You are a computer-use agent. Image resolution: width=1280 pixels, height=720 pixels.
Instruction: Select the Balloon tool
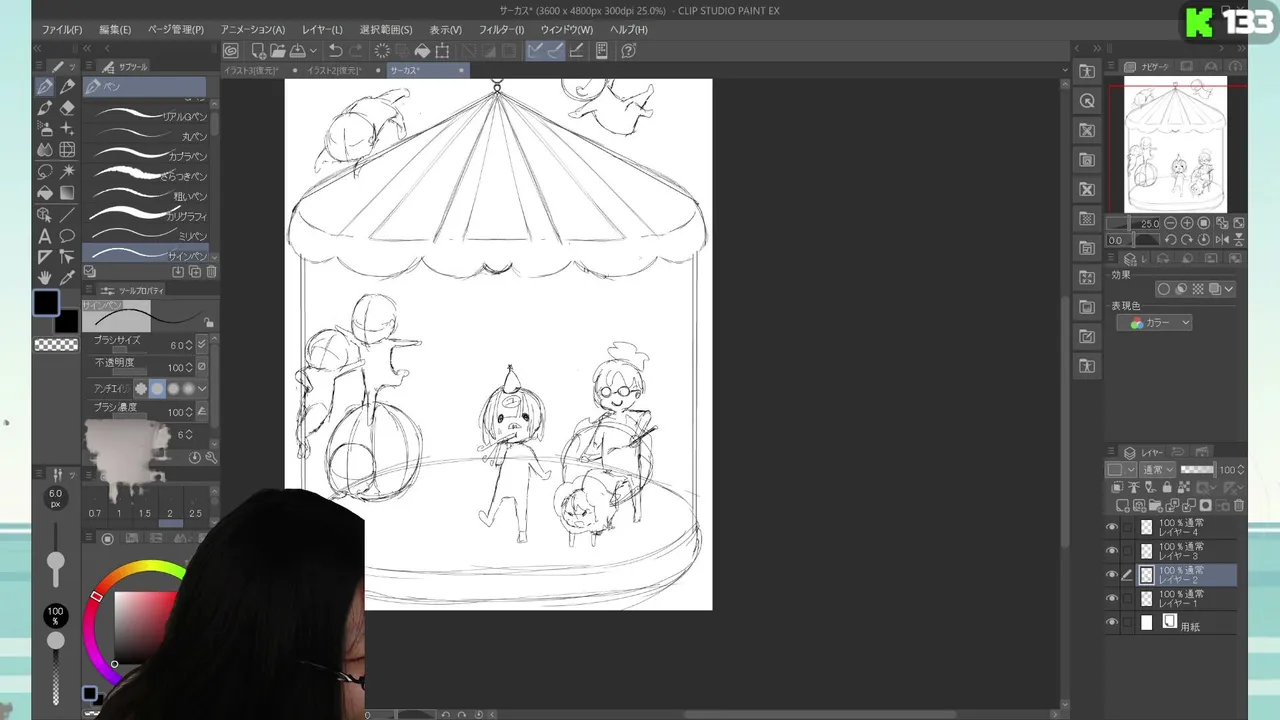tap(67, 236)
